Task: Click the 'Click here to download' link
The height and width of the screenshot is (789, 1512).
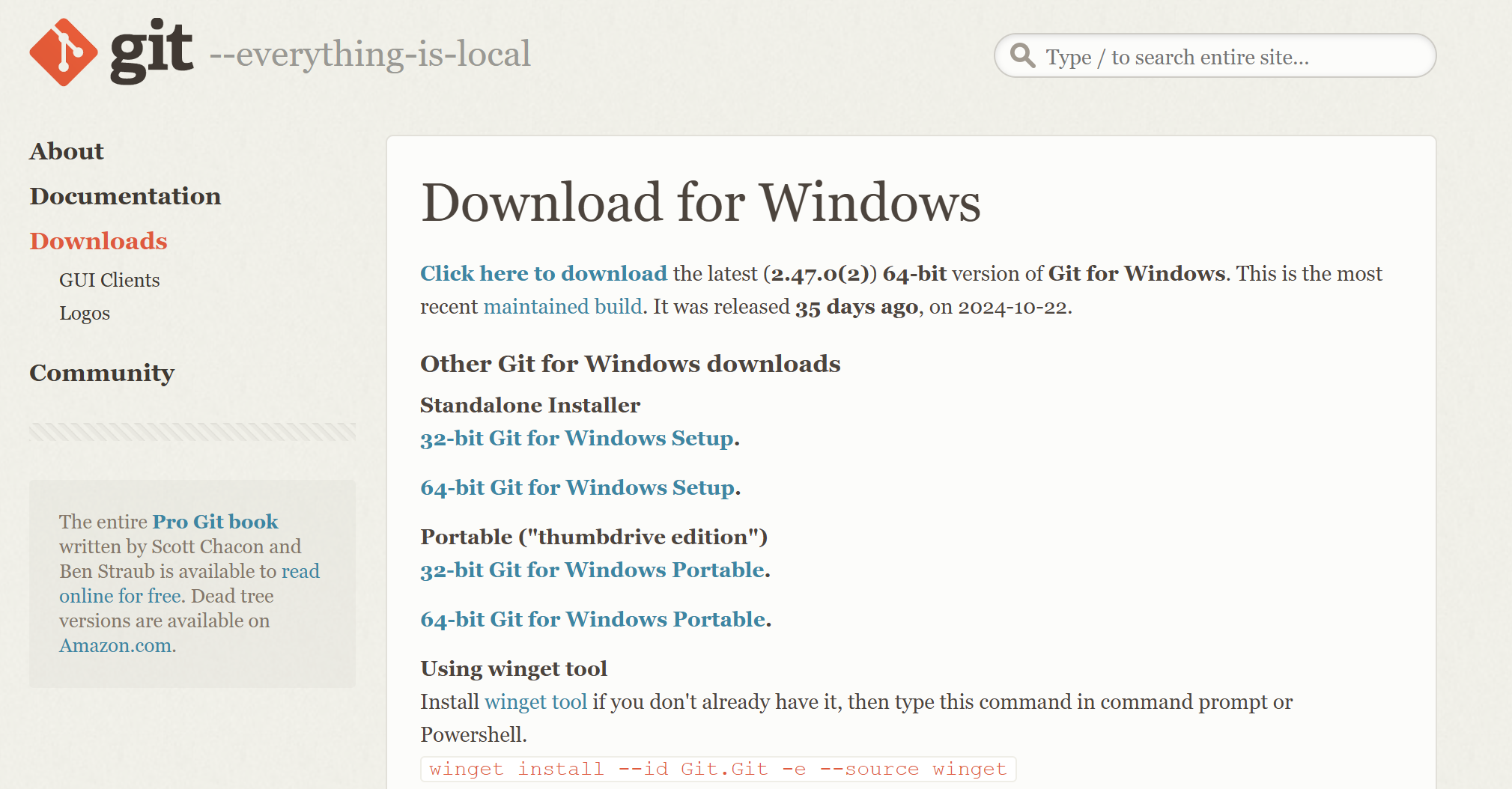Action: pos(544,273)
